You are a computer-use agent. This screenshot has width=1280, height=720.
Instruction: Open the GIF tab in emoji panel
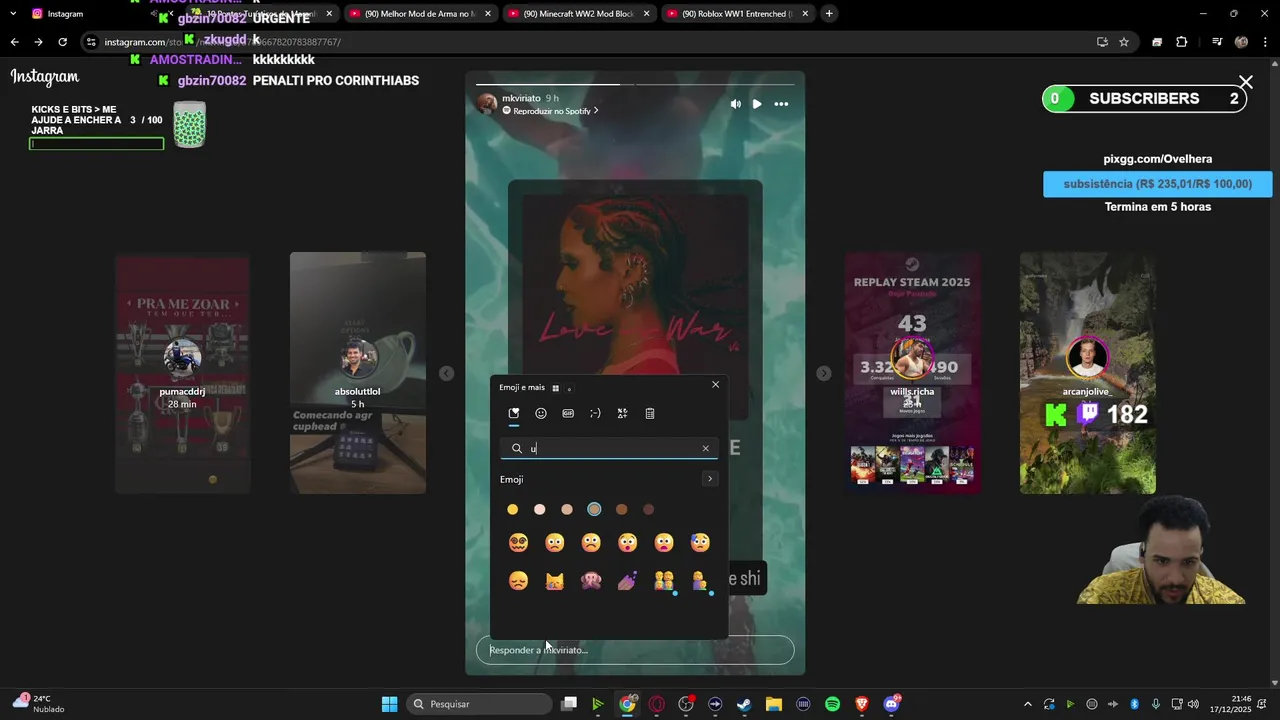pos(568,413)
